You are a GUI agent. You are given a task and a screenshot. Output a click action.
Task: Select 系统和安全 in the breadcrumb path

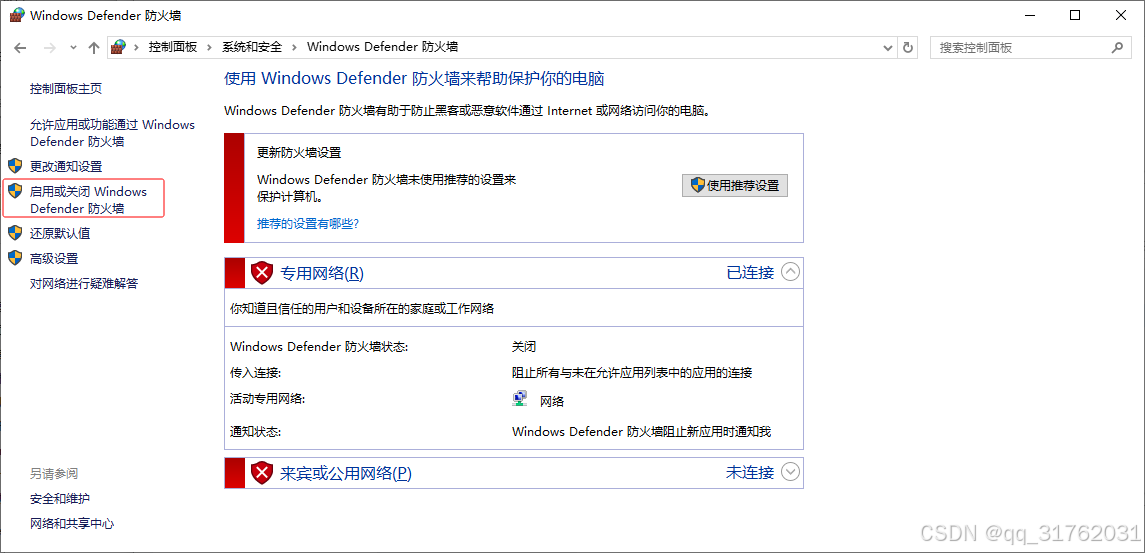[x=252, y=47]
